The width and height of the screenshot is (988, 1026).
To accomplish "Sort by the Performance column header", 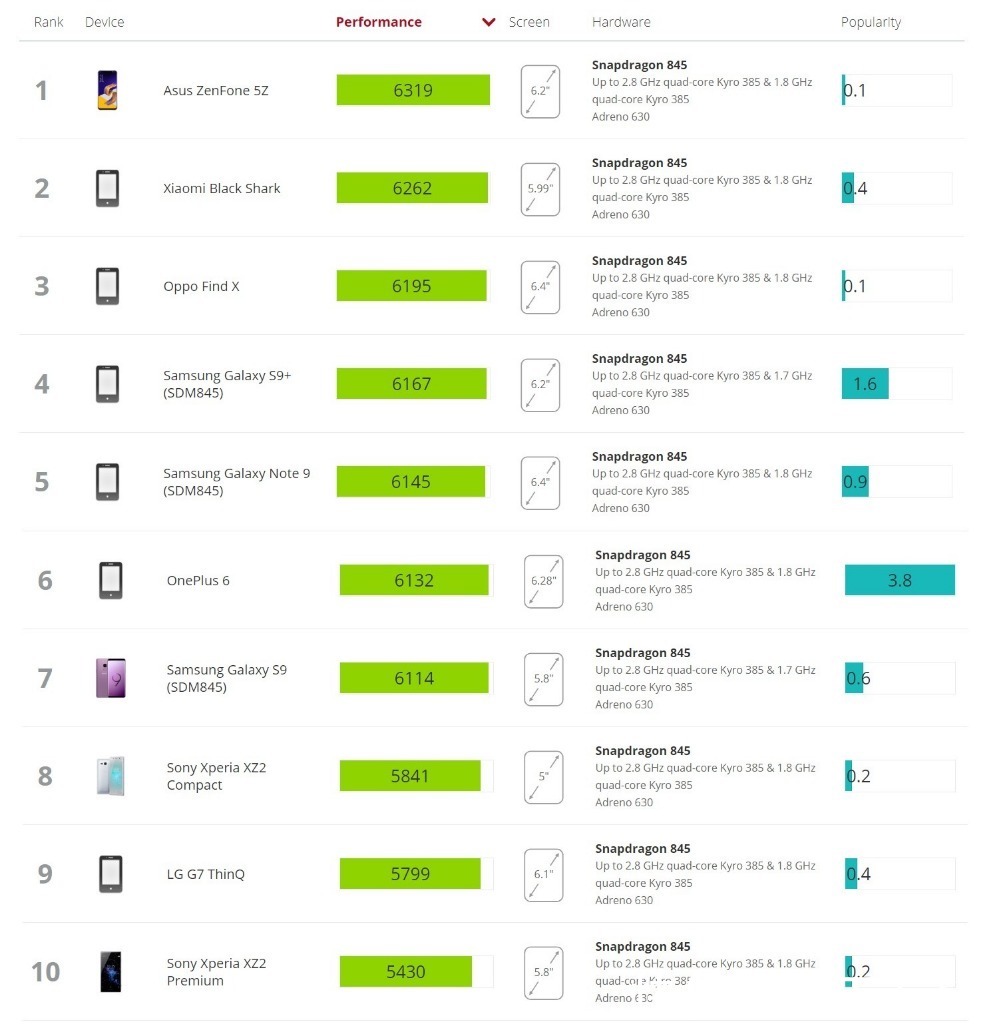I will click(378, 22).
